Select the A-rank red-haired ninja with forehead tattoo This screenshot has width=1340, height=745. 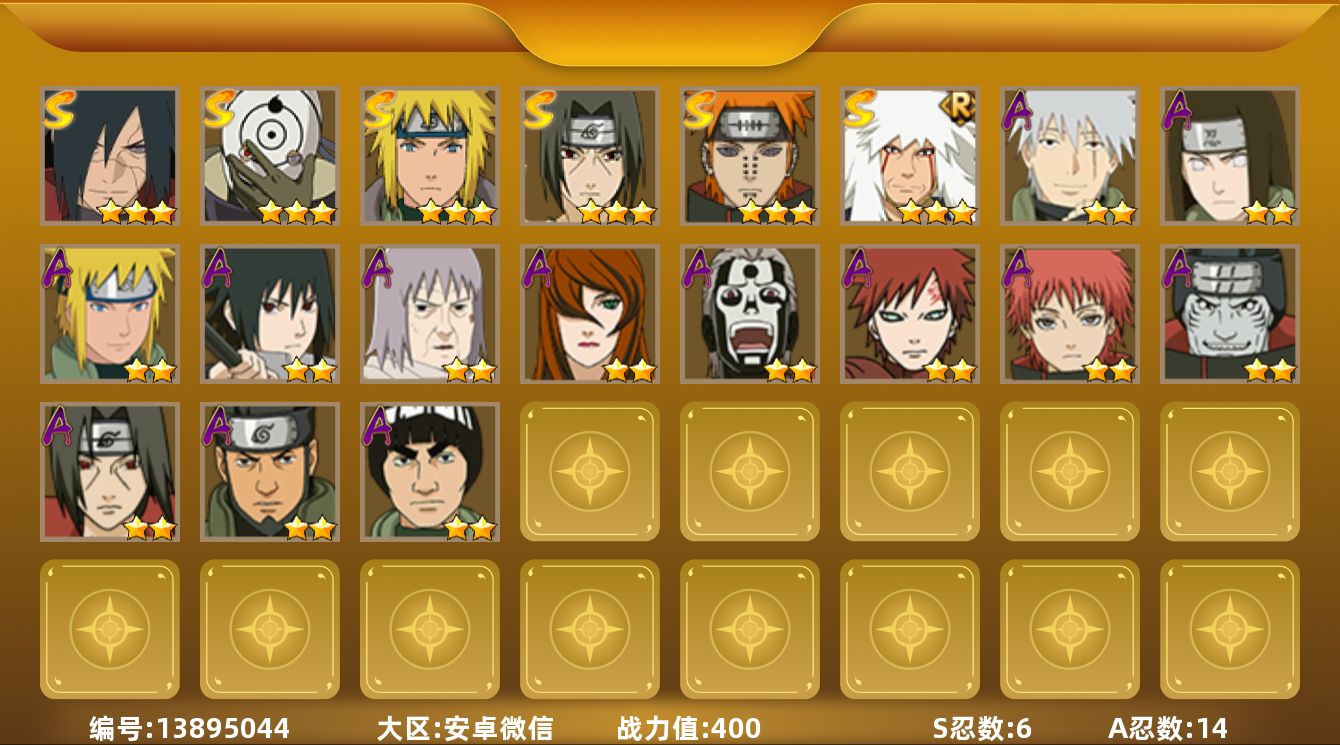coord(910,314)
